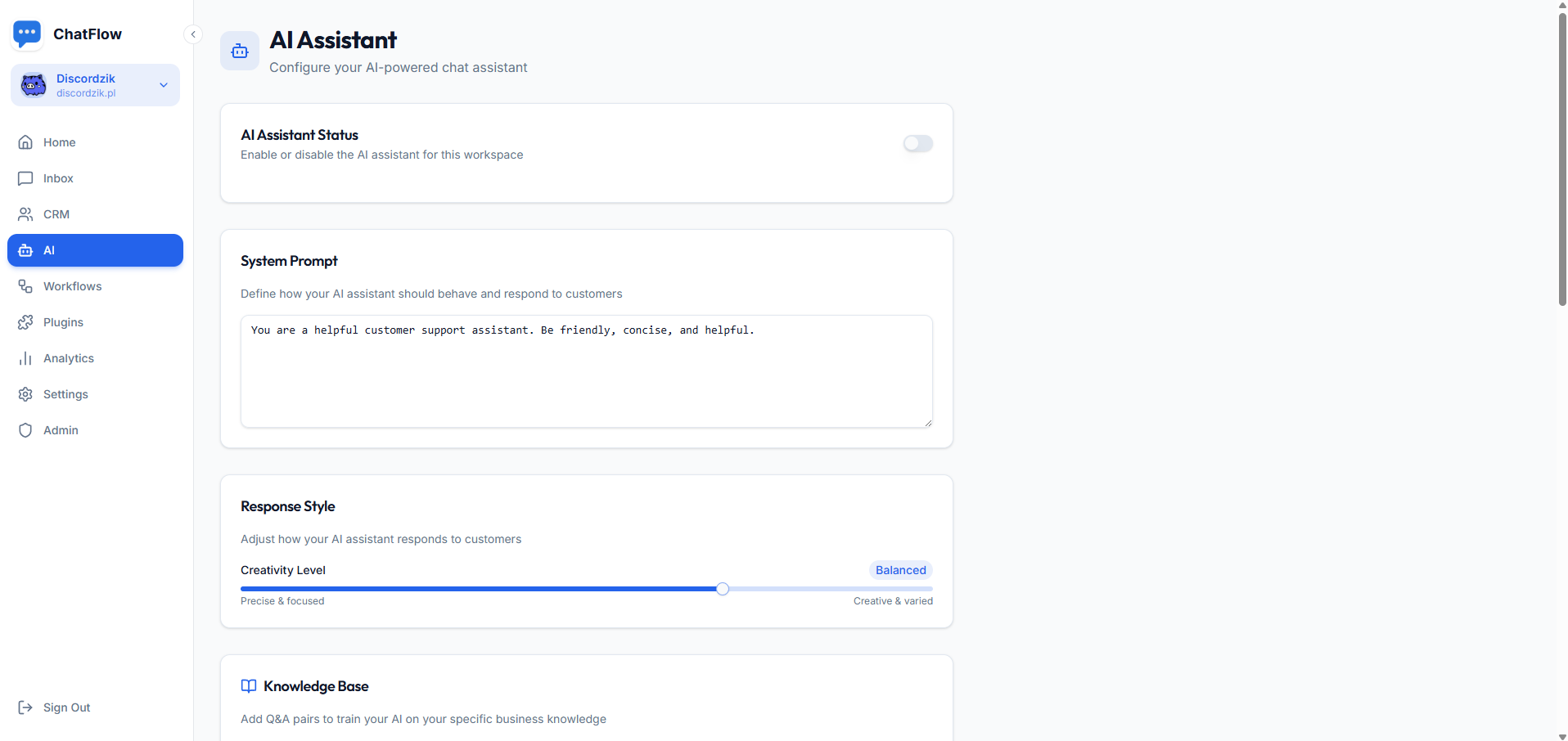Screen dimensions: 1568x741
Task: Open the Settings page label
Action: pos(65,394)
